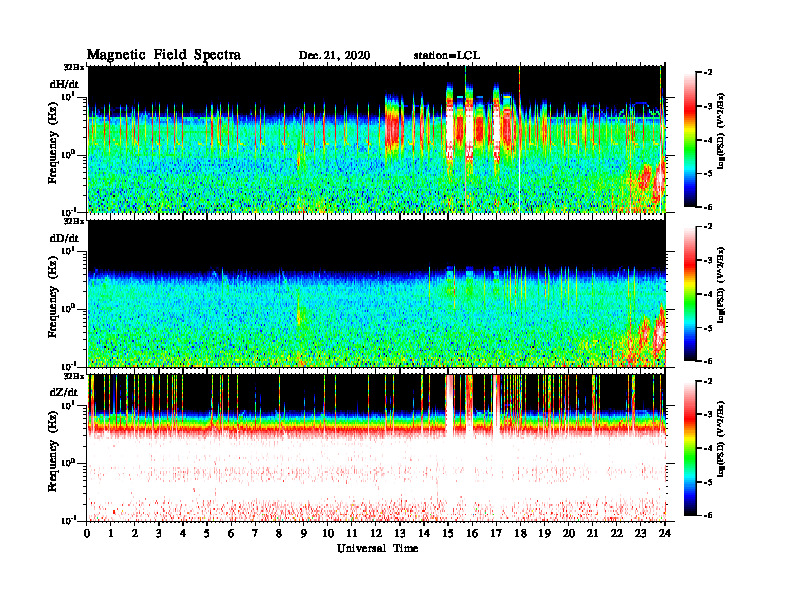Viewport: 792px width, 612px height.
Task: Click the "32Hz" tick label atop dD/dt panel
Action: (73, 221)
